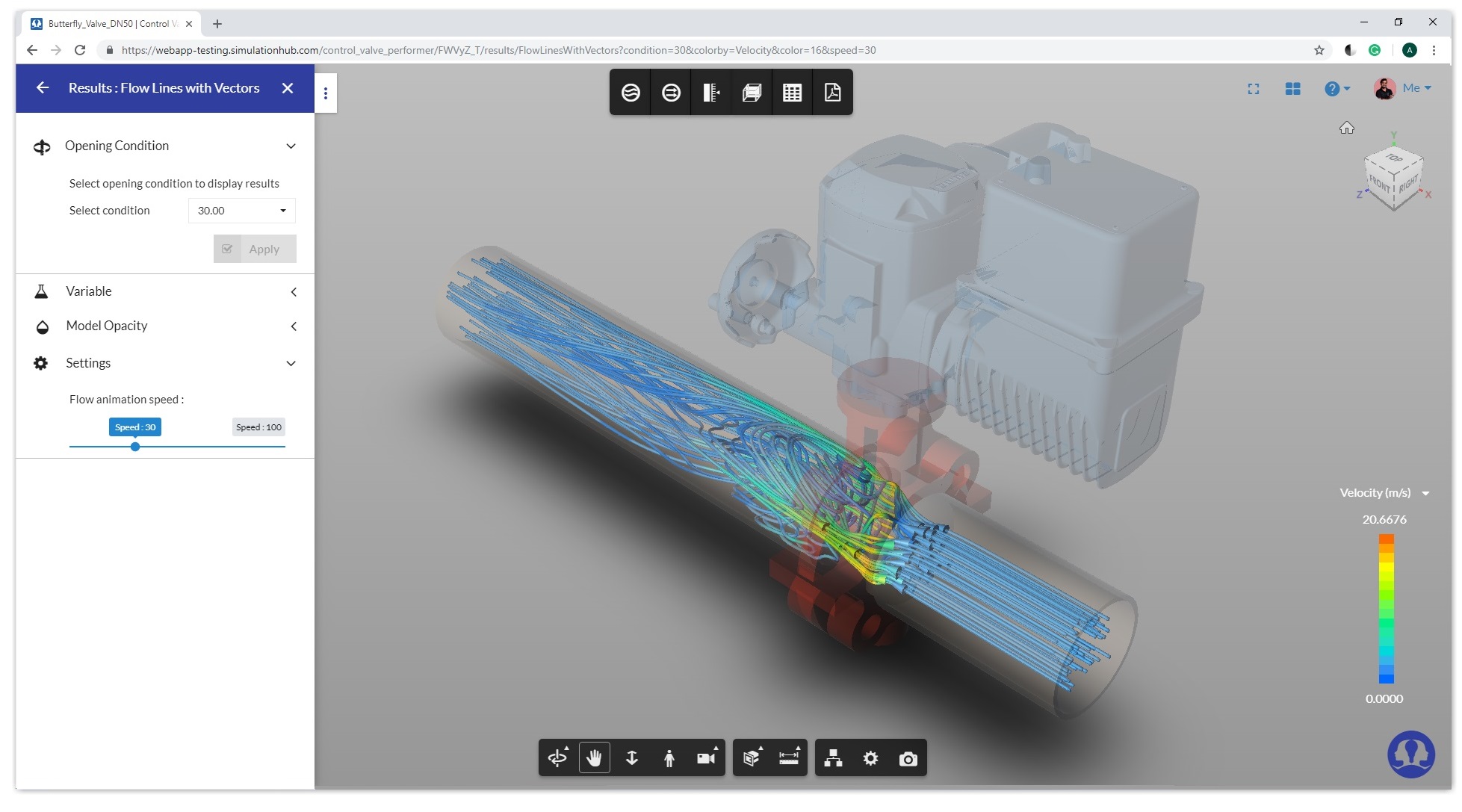Move the flow animation speed slider handle

click(x=135, y=447)
